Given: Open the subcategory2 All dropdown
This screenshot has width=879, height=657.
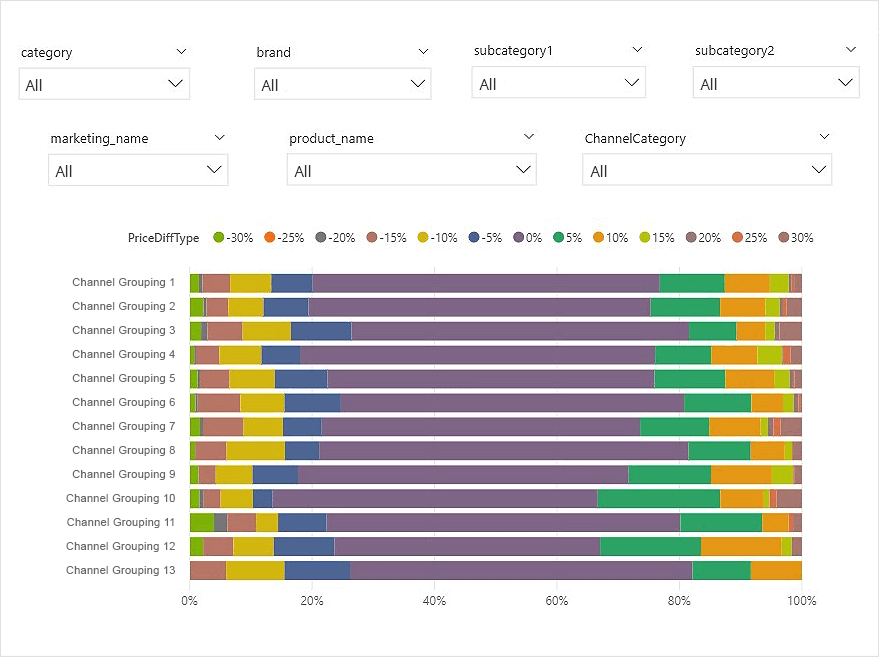Looking at the screenshot, I should tap(776, 82).
